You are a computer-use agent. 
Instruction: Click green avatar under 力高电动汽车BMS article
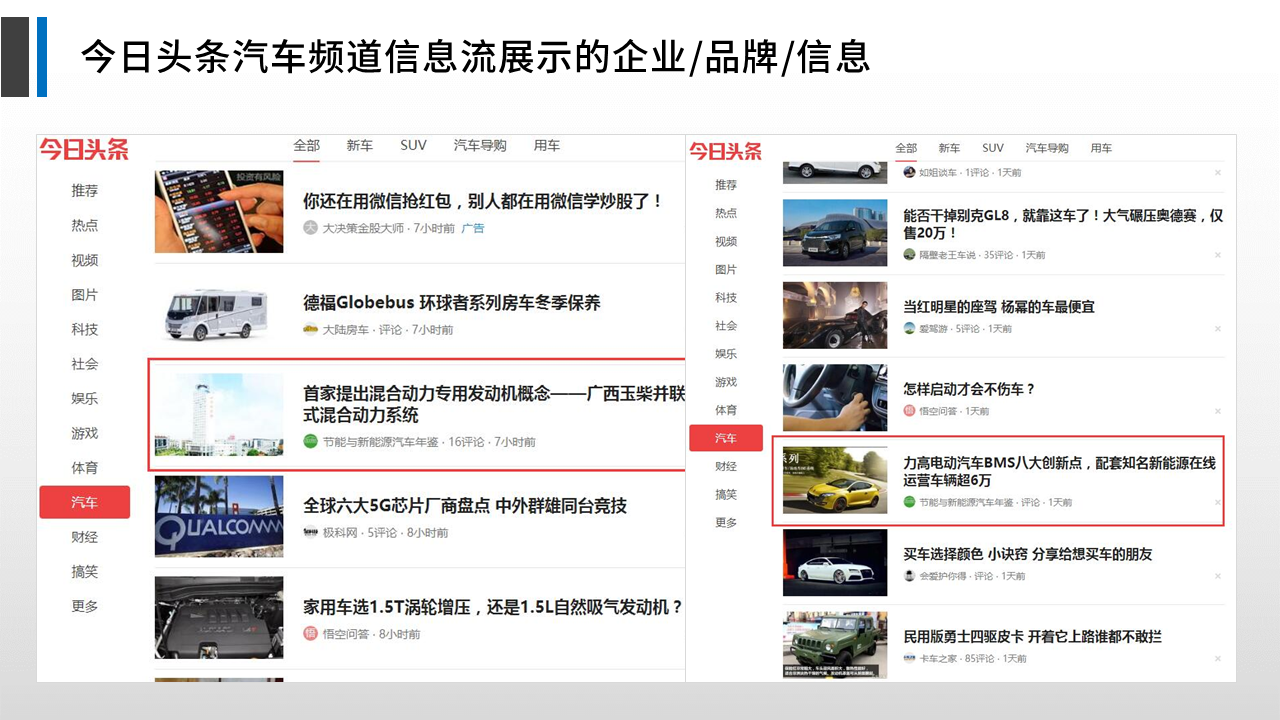point(909,502)
